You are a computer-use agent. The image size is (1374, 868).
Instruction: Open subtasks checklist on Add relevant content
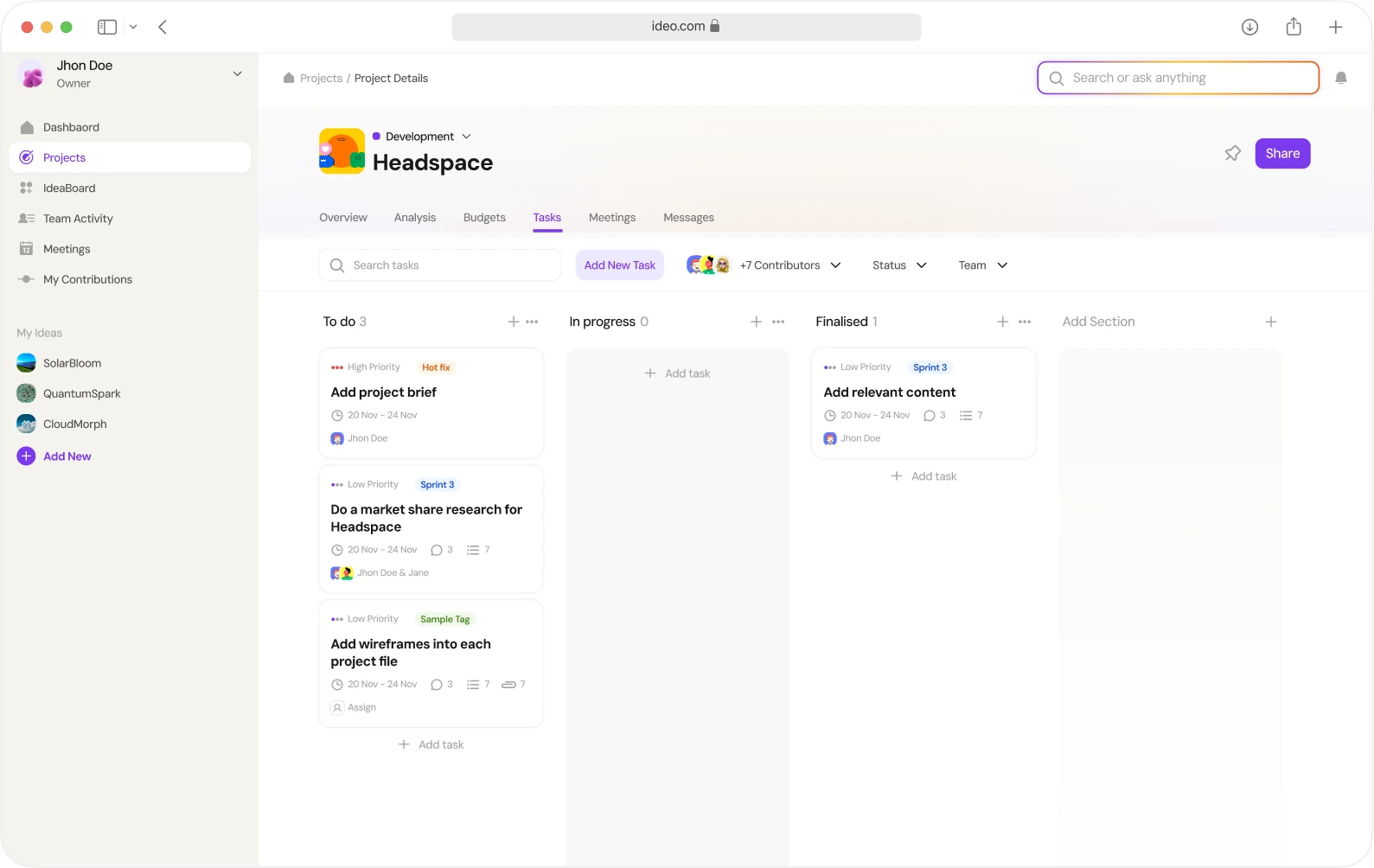[971, 416]
